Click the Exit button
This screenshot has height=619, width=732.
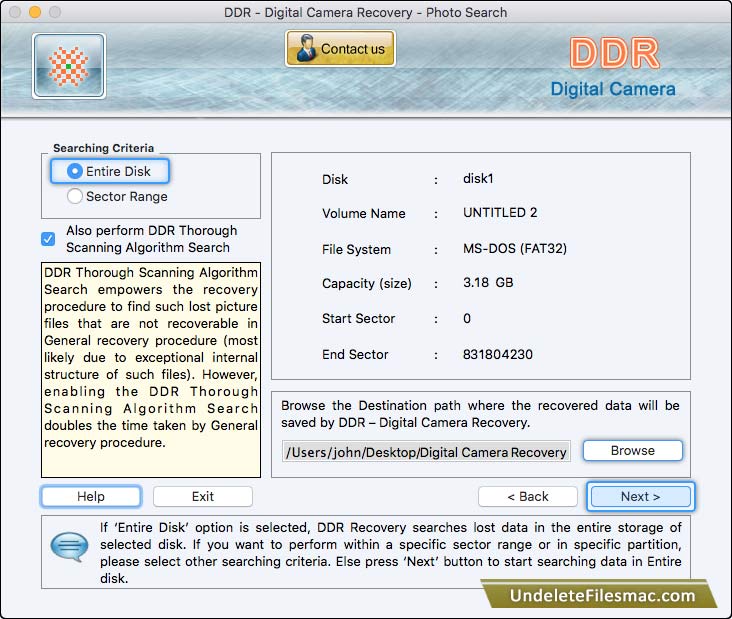tap(203, 496)
